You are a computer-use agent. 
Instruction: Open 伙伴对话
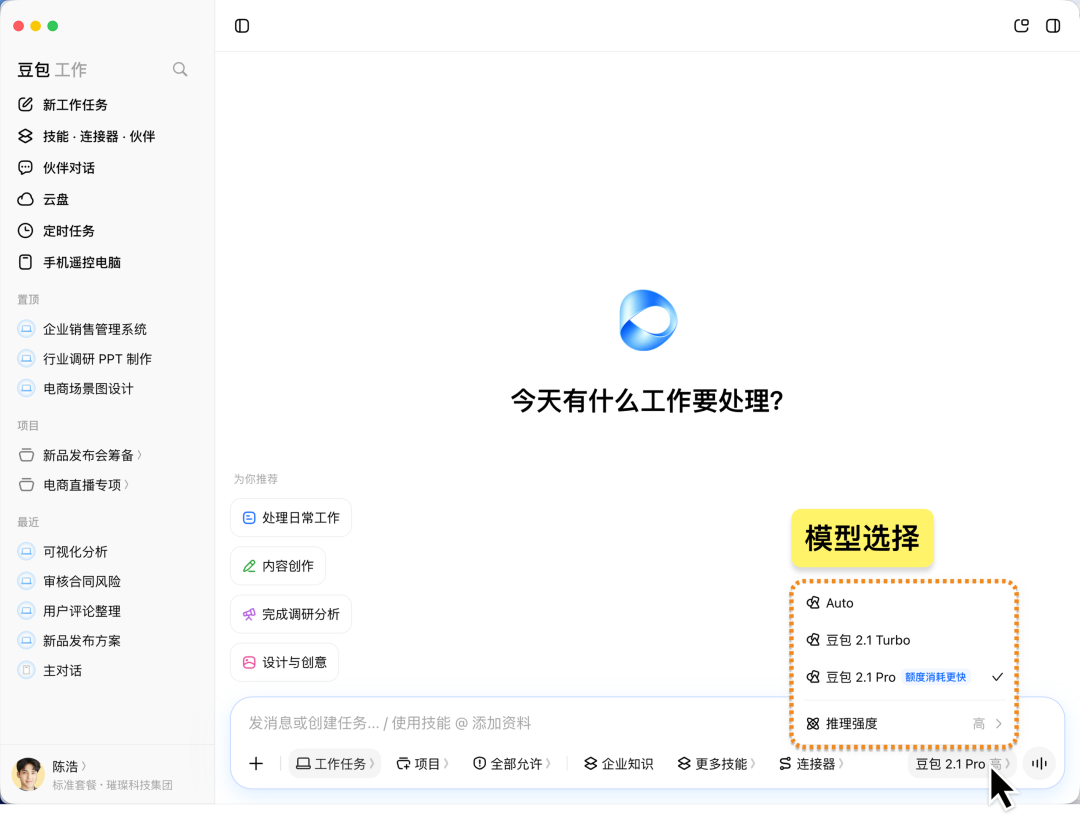[x=56, y=168]
